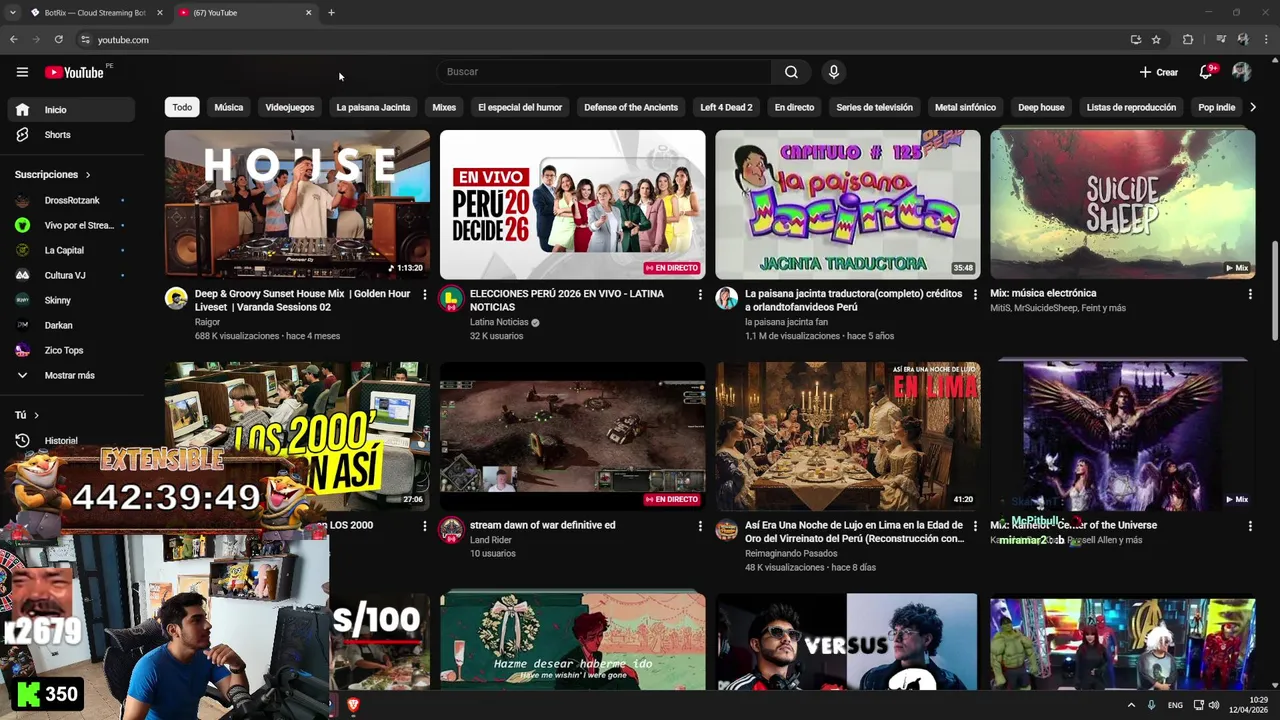Open Shorts in the sidebar
Screen dimensions: 1280x720
pos(70,135)
